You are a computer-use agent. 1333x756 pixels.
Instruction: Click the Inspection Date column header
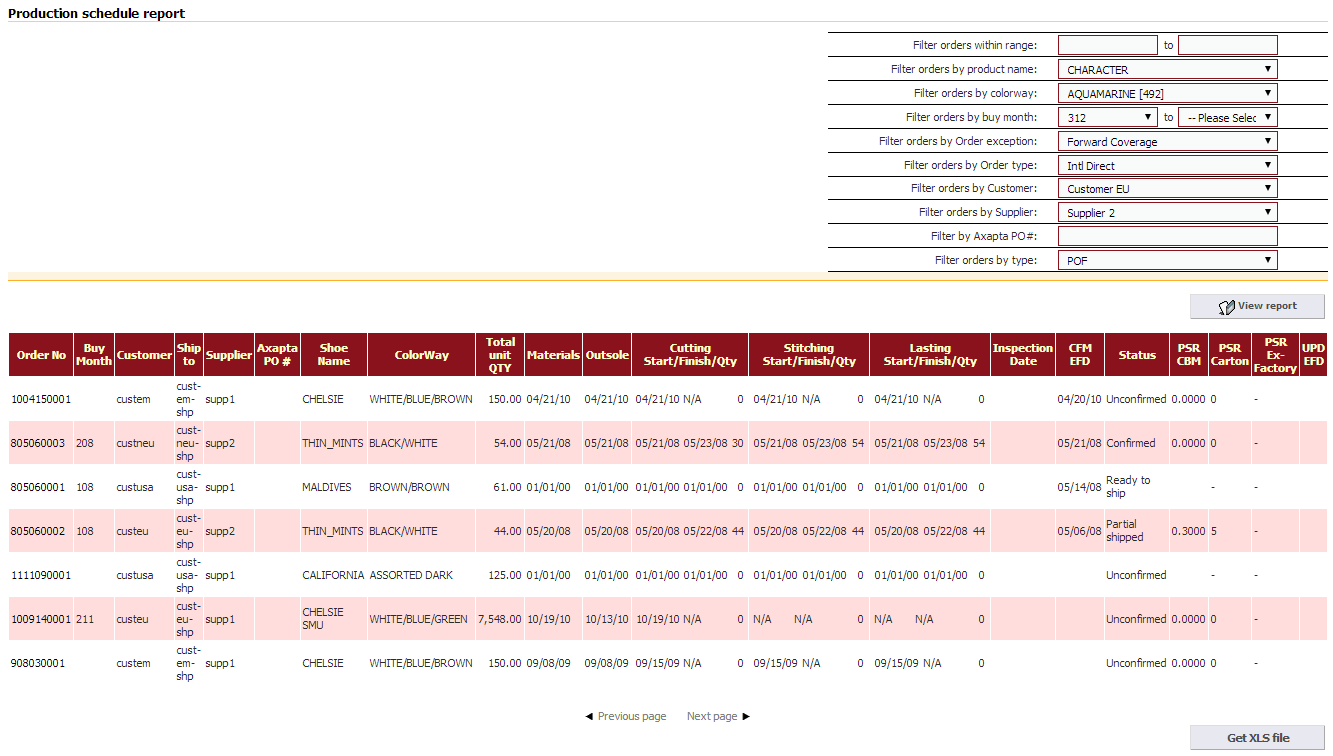coord(1022,355)
